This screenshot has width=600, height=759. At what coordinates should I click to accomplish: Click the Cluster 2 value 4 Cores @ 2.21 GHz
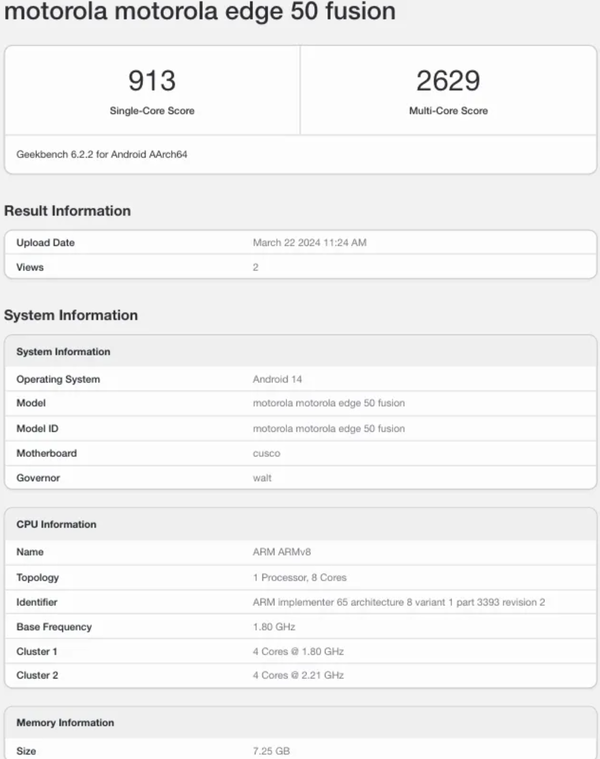(x=298, y=676)
